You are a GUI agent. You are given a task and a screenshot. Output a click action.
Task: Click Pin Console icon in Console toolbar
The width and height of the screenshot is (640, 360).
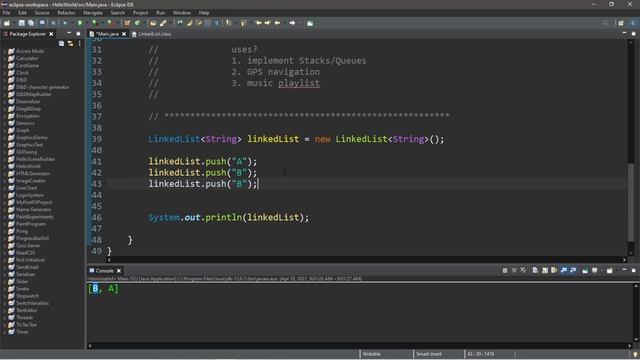tap(585, 270)
